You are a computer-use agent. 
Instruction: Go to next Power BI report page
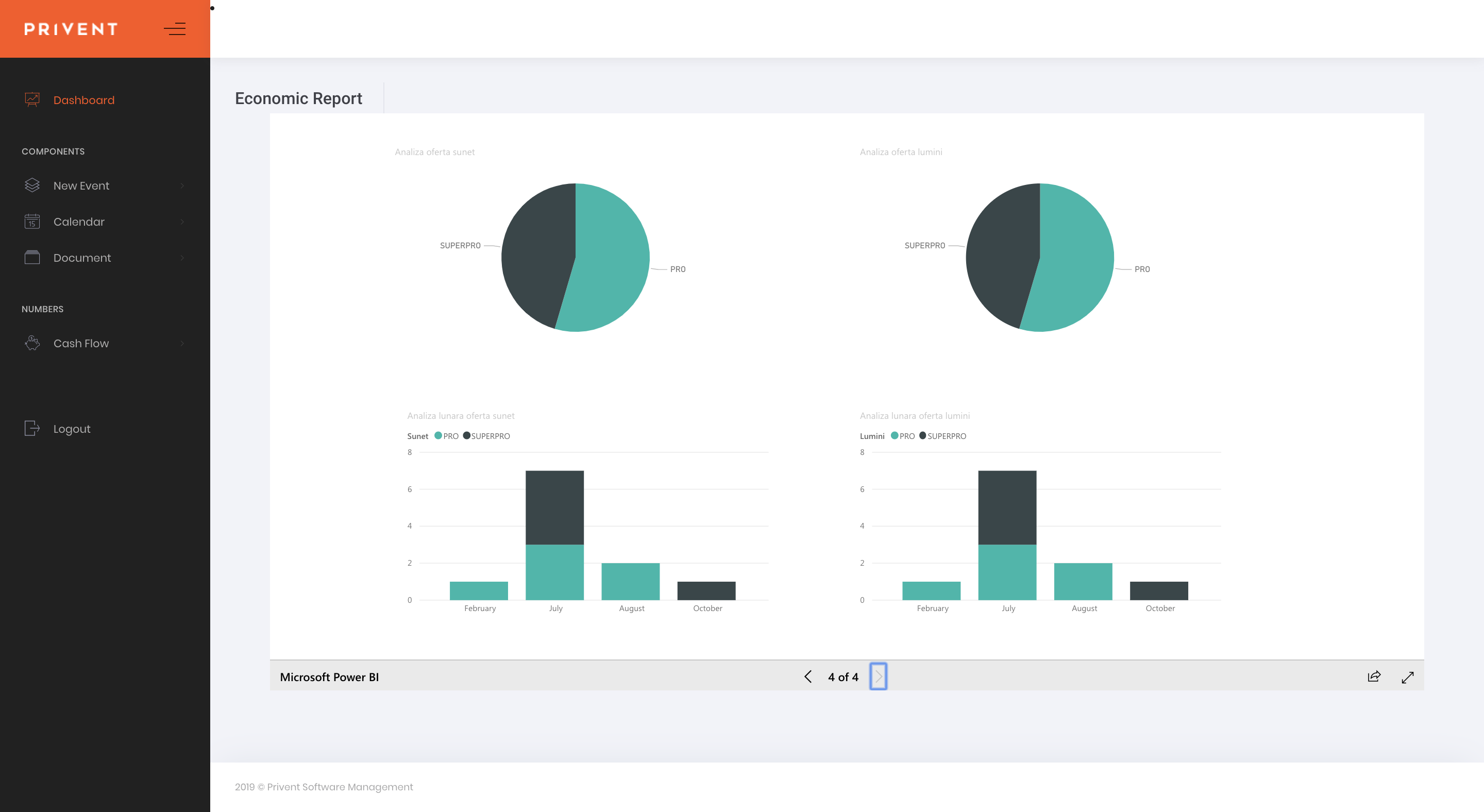click(878, 676)
